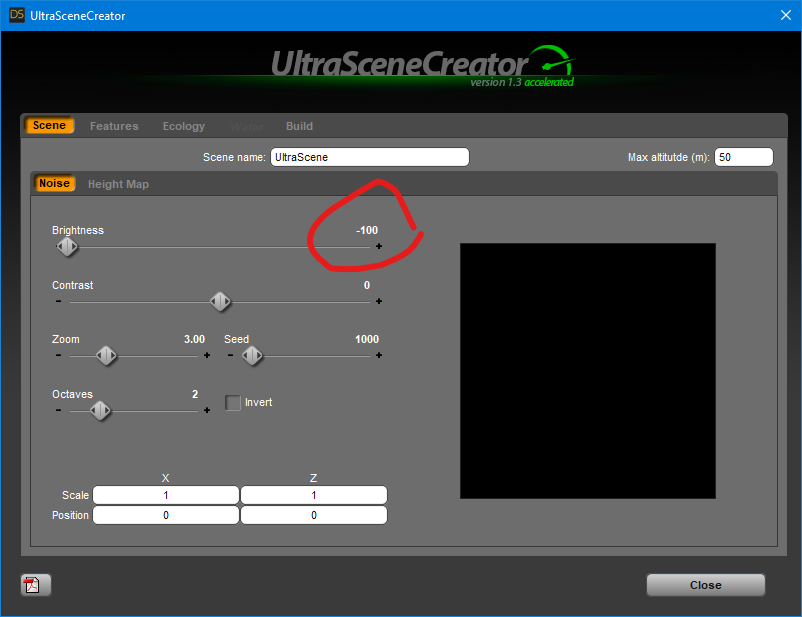Select the Height Map sub-tab
802x617 pixels.
coord(118,184)
